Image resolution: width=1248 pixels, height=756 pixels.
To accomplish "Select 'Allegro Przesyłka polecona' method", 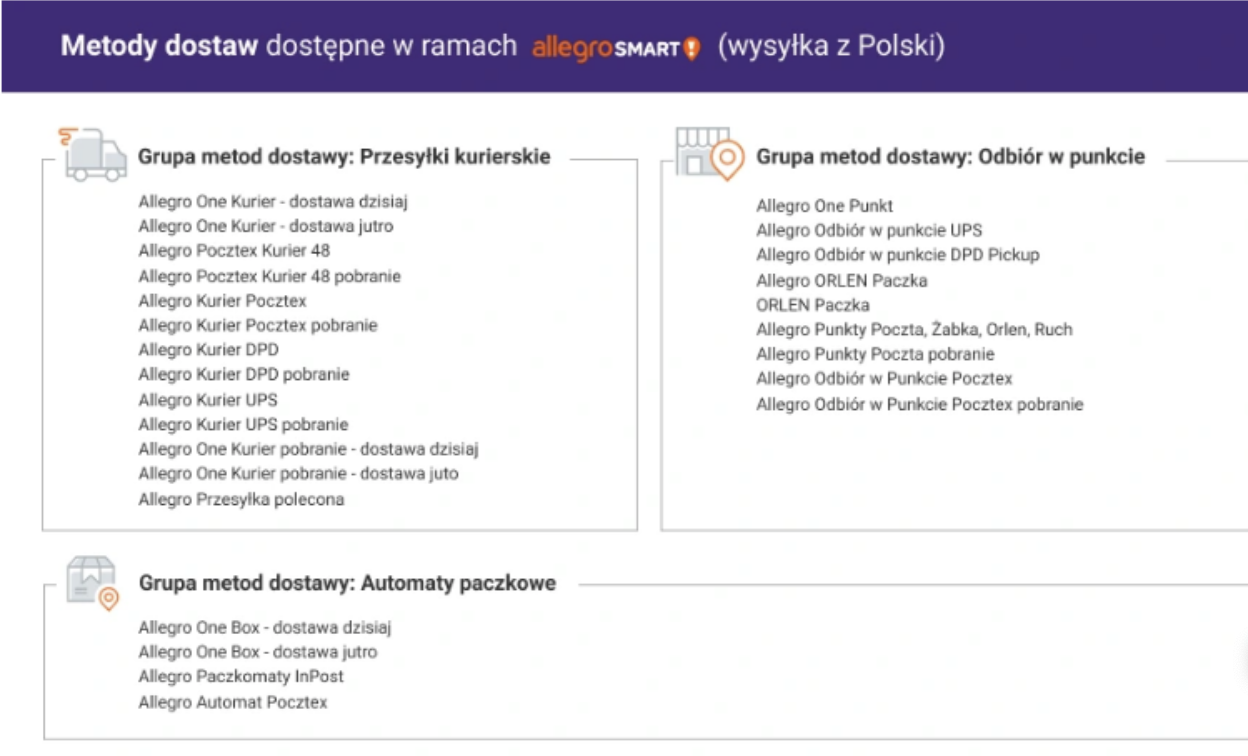I will point(241,499).
